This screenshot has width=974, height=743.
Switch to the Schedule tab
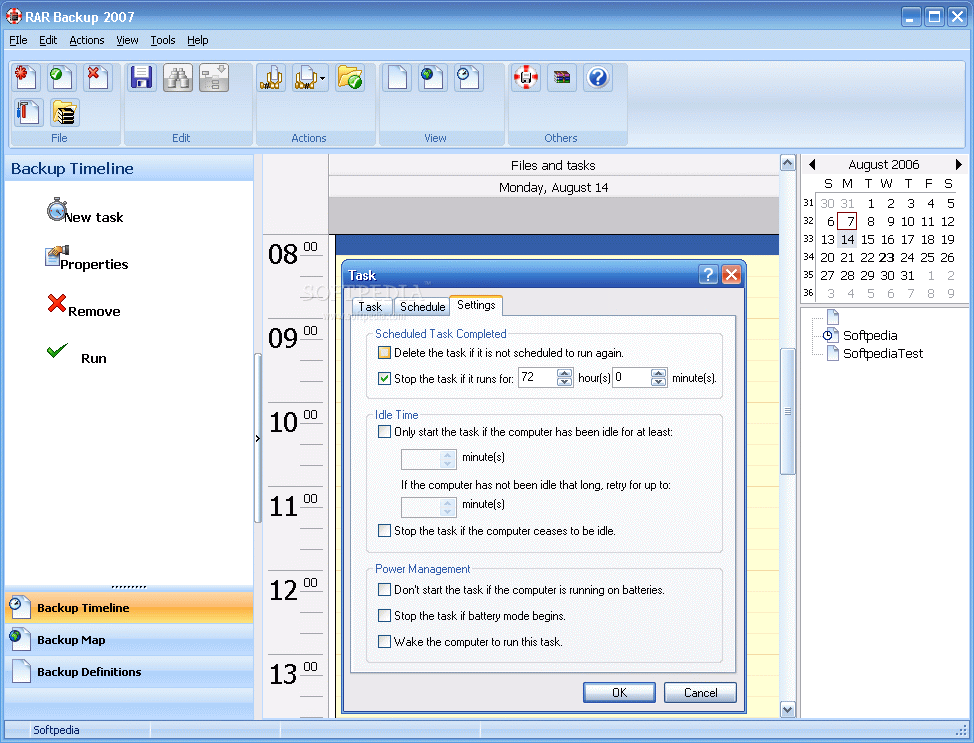click(x=422, y=307)
